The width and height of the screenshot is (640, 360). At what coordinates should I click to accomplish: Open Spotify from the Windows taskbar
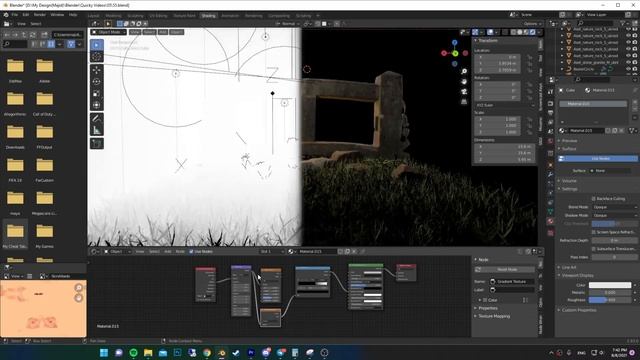coord(133,353)
